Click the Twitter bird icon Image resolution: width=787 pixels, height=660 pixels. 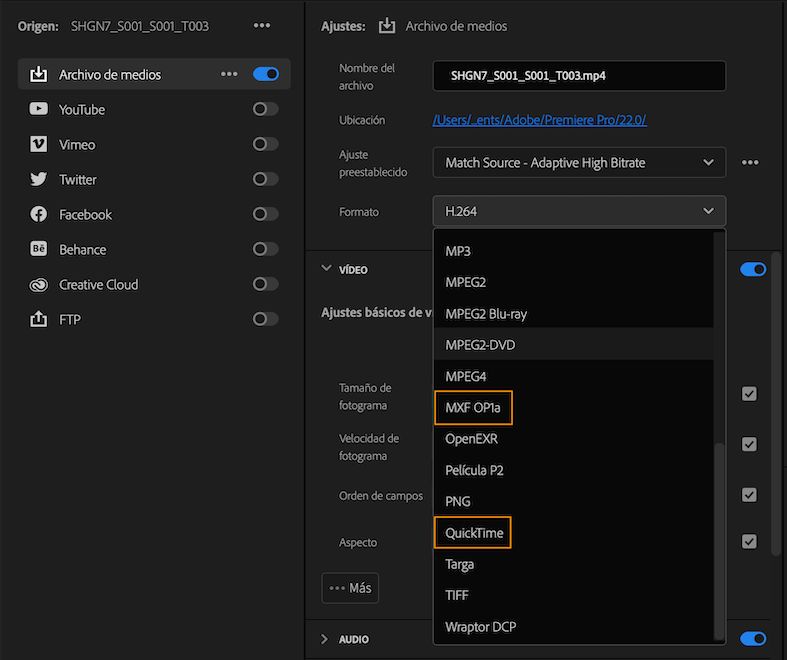click(x=39, y=179)
